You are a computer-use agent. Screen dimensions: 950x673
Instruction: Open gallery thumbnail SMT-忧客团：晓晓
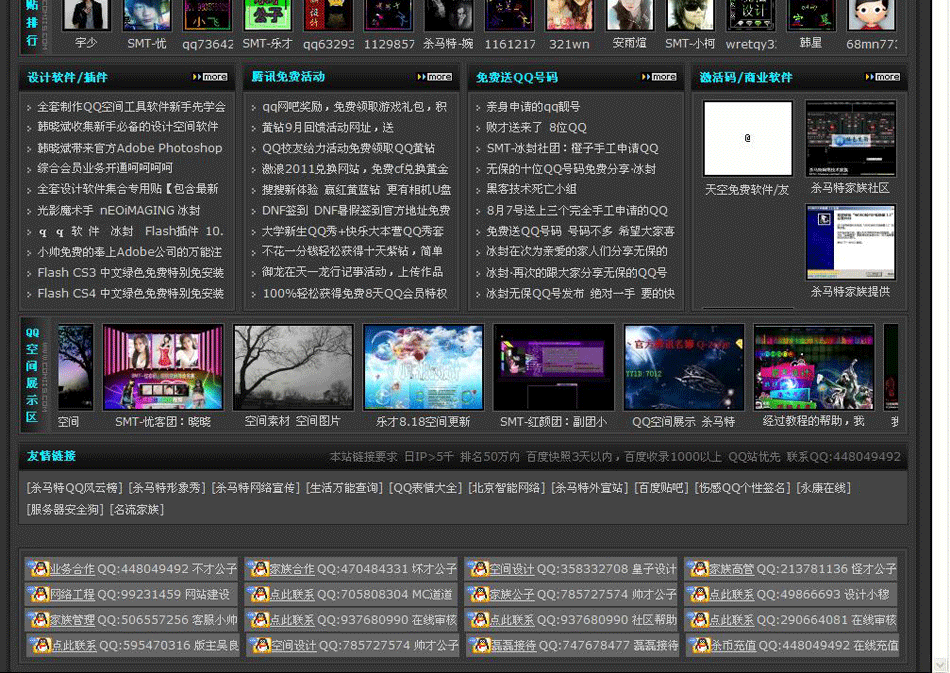pyautogui.click(x=163, y=367)
